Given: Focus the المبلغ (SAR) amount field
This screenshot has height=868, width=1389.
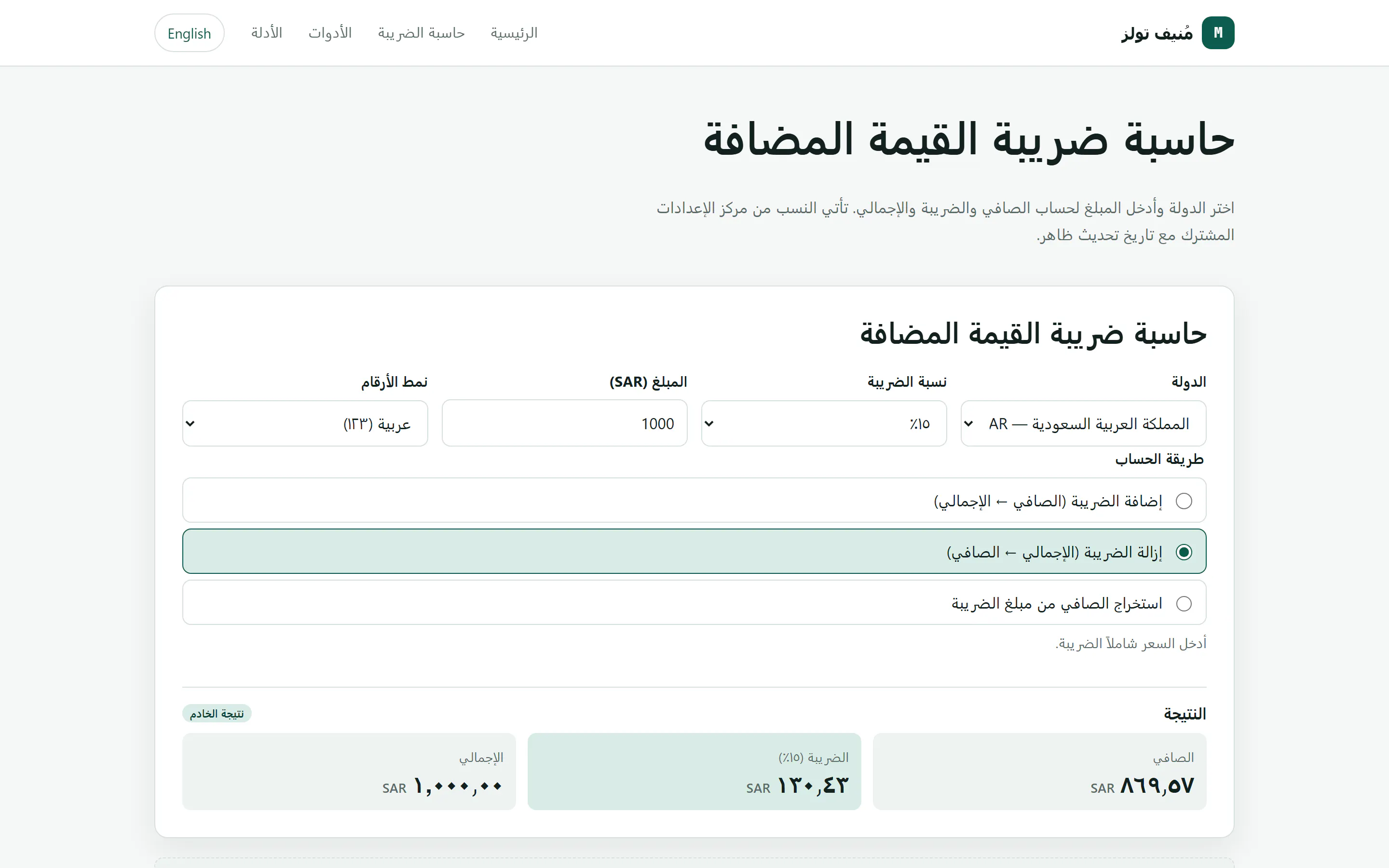Looking at the screenshot, I should point(564,424).
